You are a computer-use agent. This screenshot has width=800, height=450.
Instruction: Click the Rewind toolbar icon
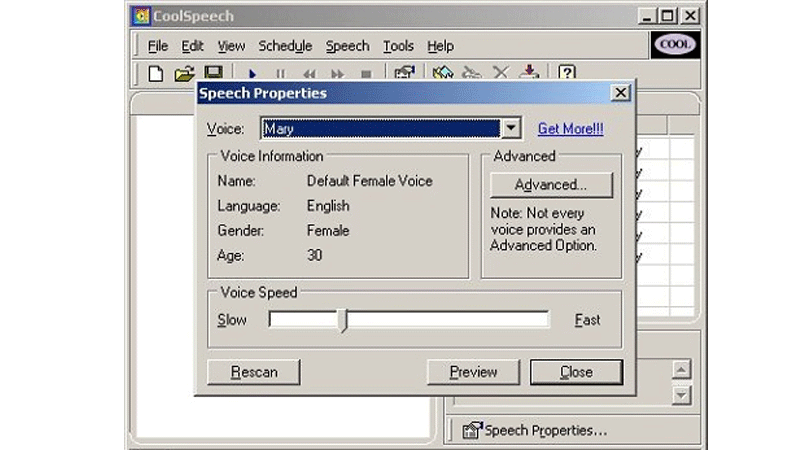[x=309, y=74]
